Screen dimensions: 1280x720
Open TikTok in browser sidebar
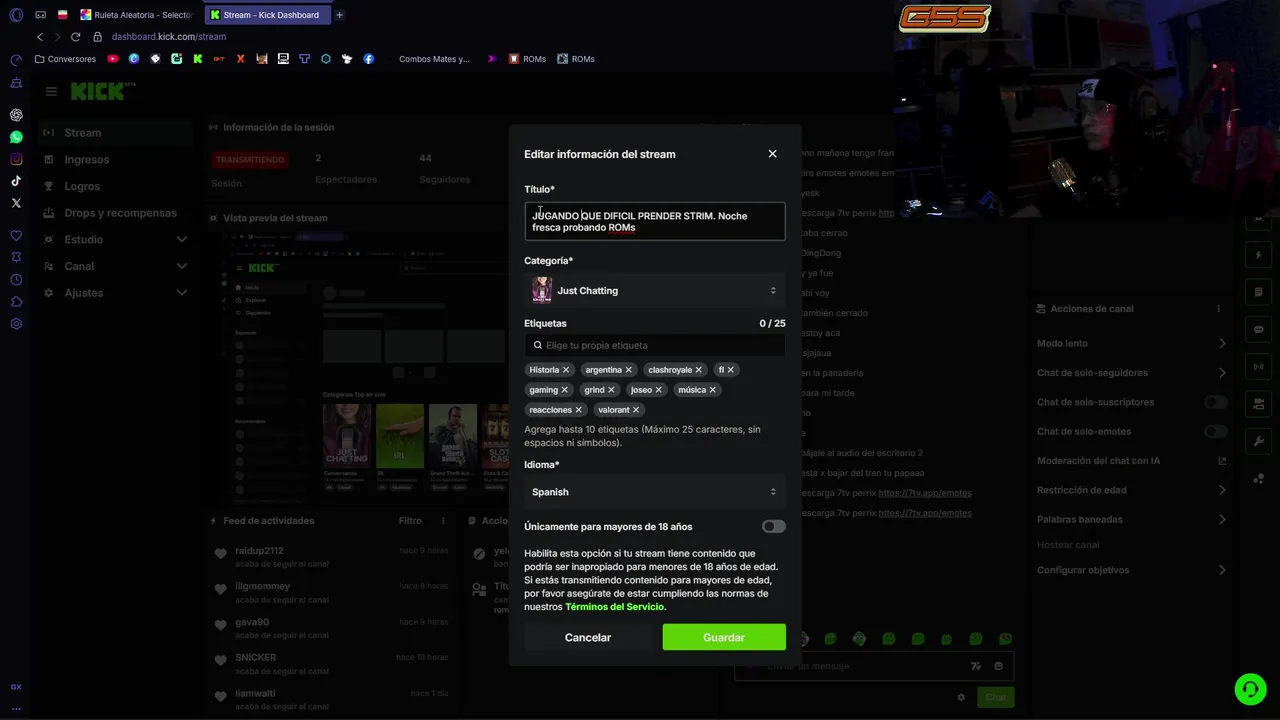coord(16,181)
